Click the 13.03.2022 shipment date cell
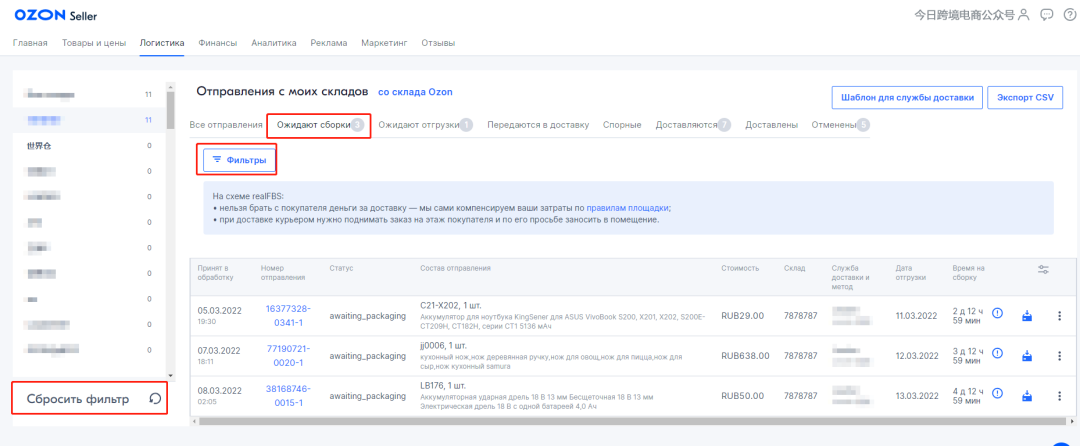 tap(917, 396)
